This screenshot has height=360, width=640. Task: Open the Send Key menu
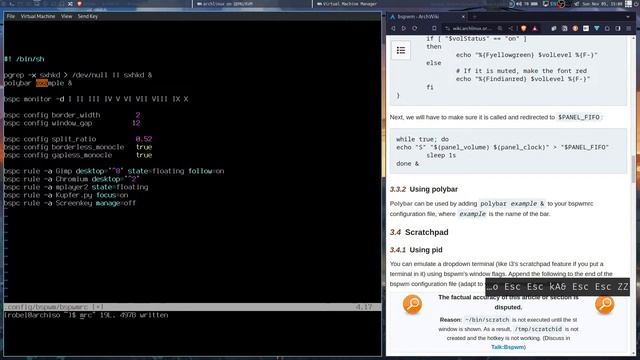[88, 16]
